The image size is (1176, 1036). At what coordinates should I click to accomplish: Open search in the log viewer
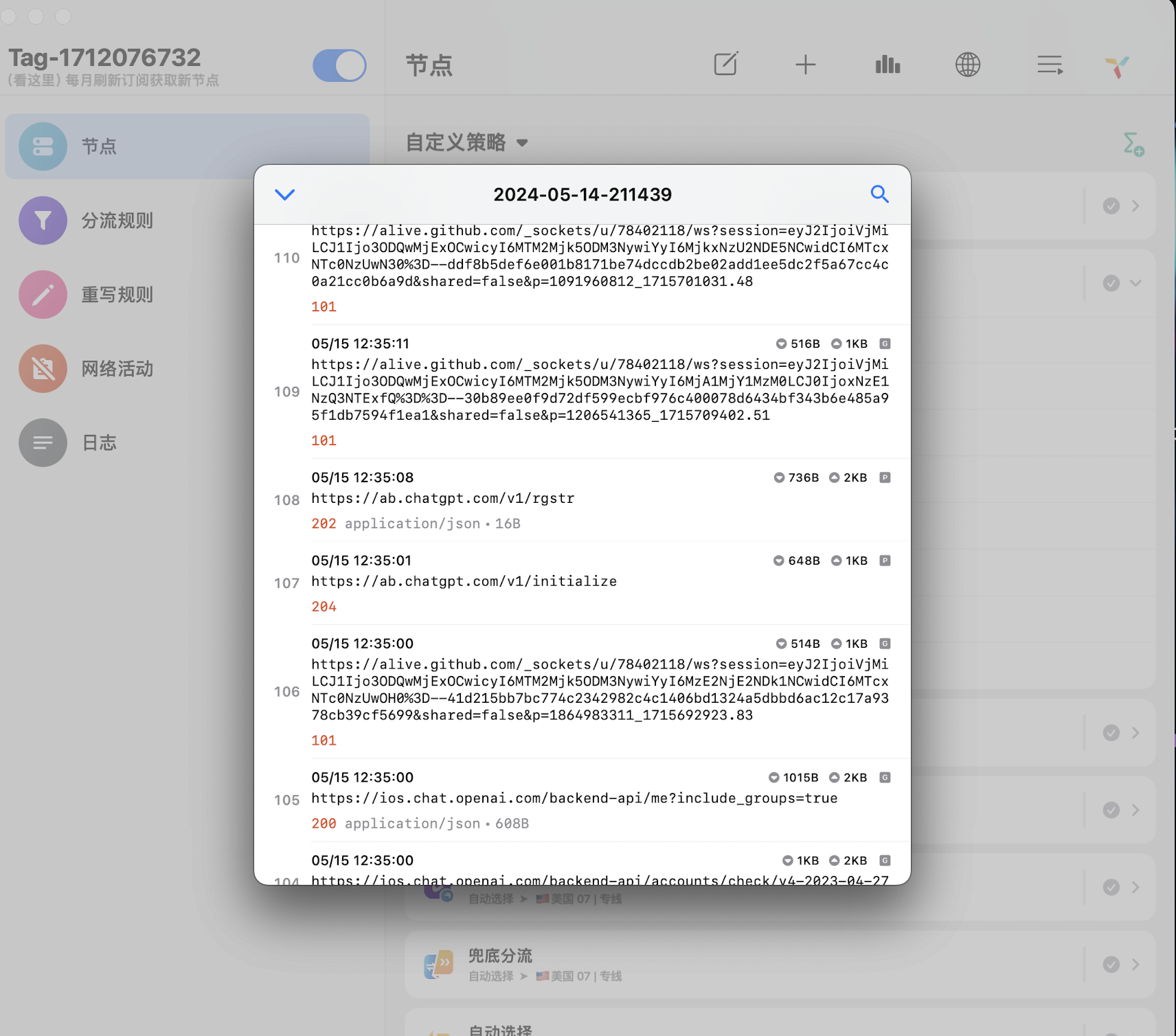pos(880,194)
